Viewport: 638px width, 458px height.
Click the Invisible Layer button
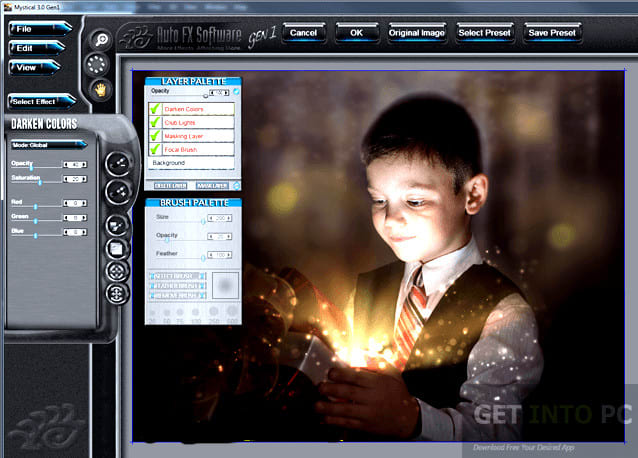point(212,186)
